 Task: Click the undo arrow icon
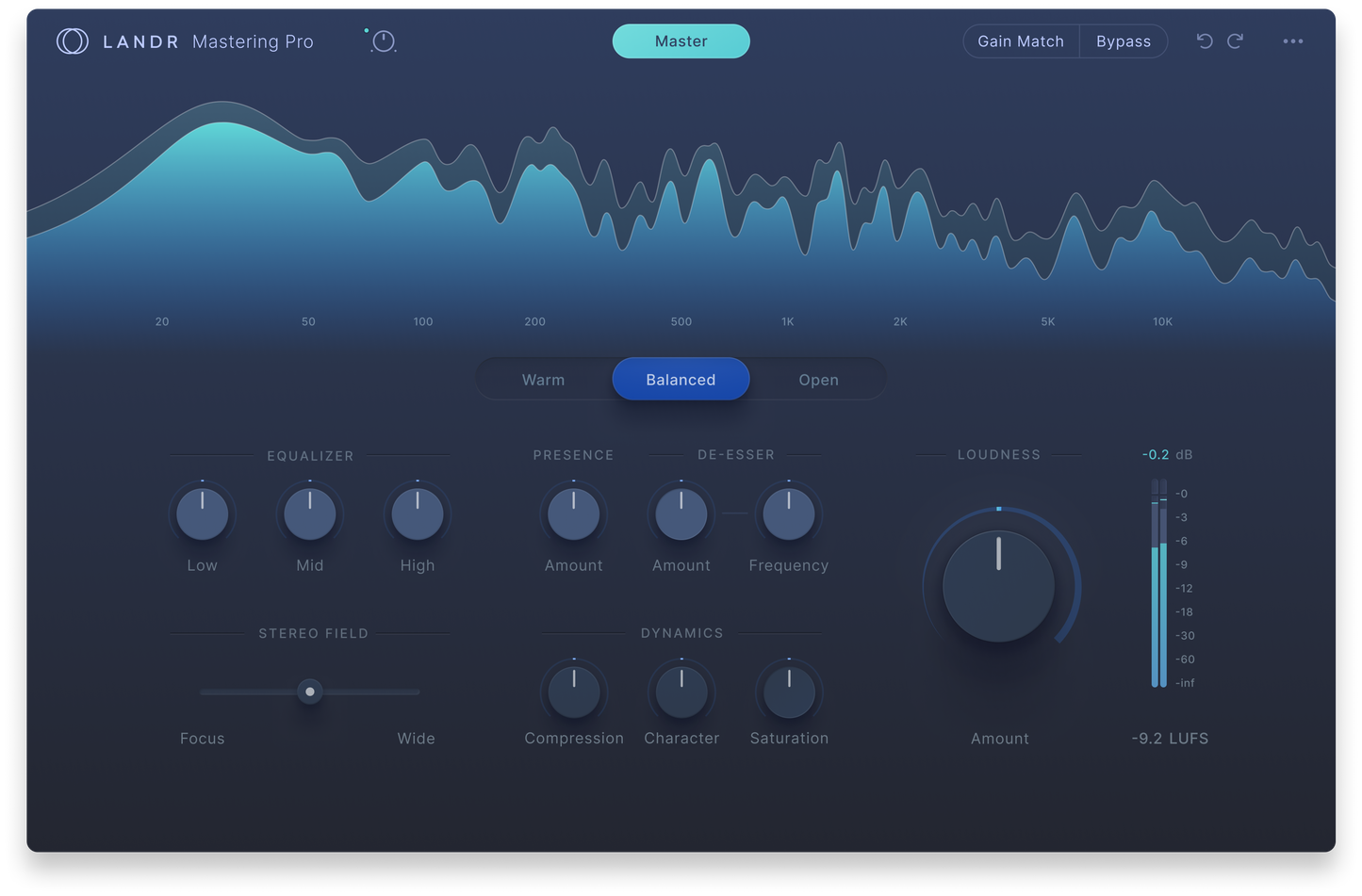click(1204, 41)
